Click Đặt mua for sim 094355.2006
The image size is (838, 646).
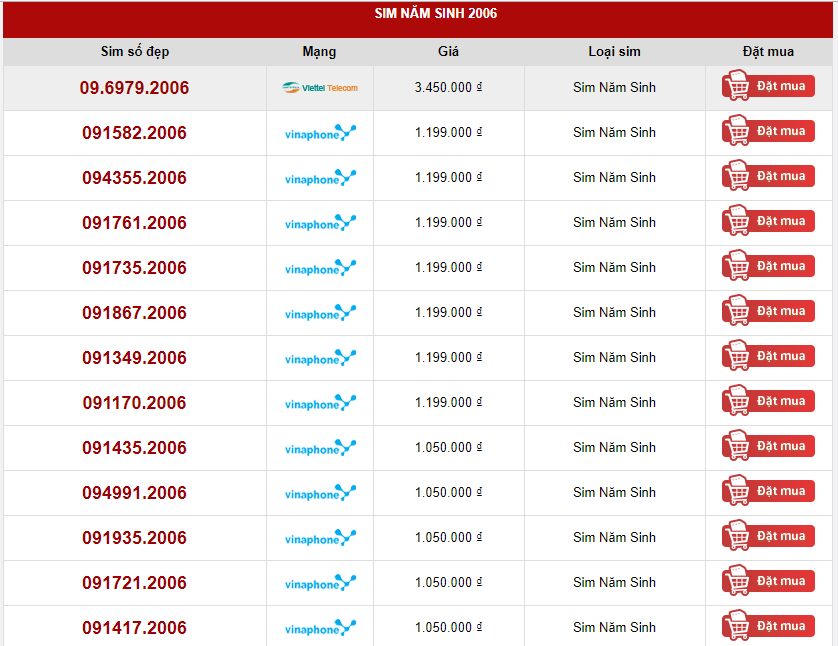click(768, 175)
